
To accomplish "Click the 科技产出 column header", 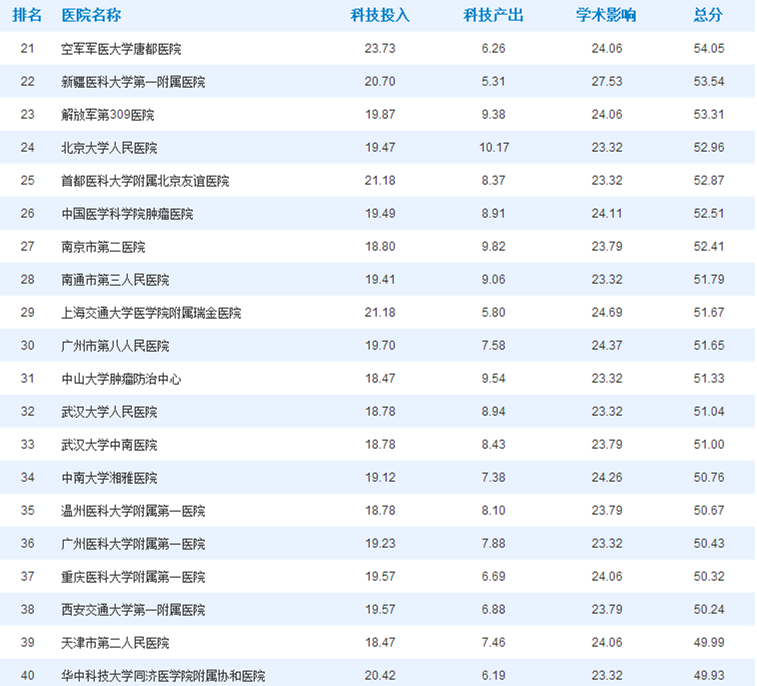I will coord(493,15).
